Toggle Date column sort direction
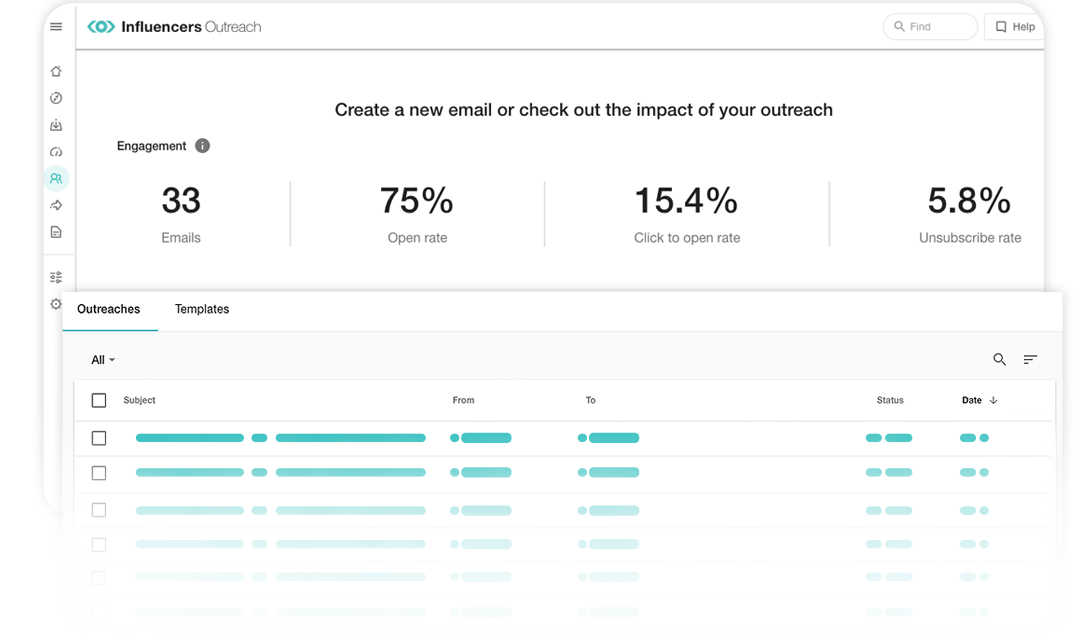This screenshot has height=637, width=1080. [992, 400]
